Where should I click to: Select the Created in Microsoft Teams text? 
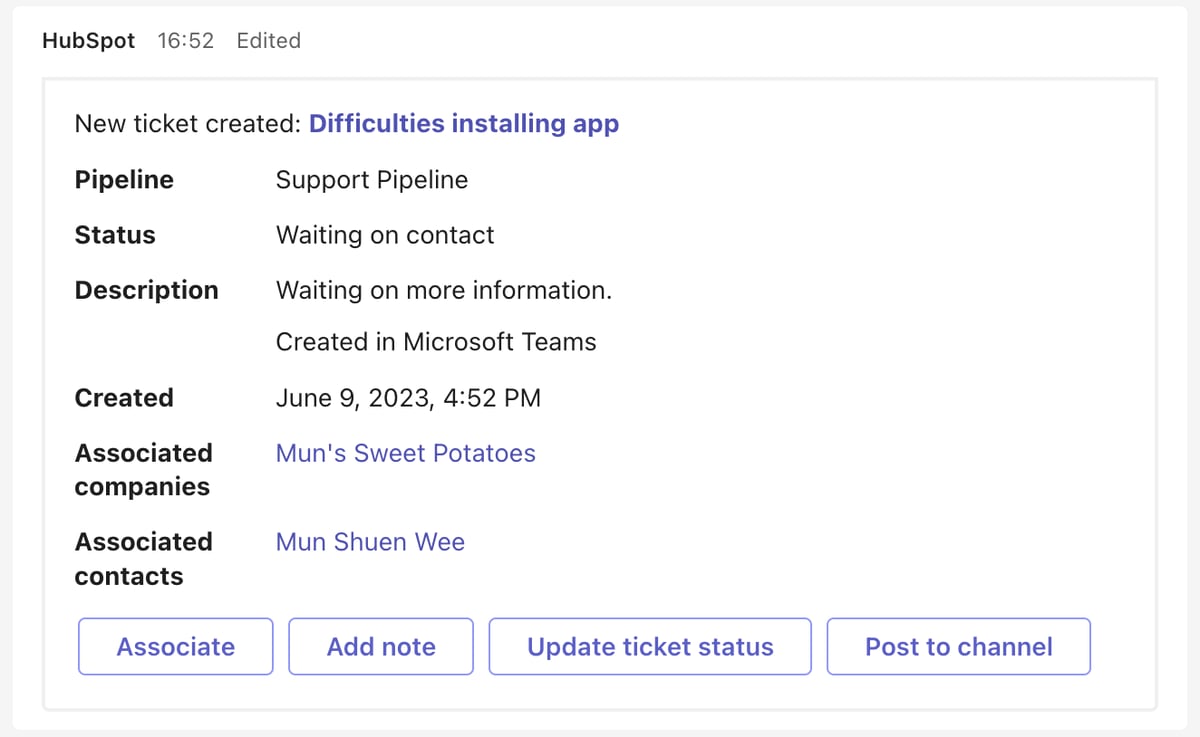[x=436, y=341]
